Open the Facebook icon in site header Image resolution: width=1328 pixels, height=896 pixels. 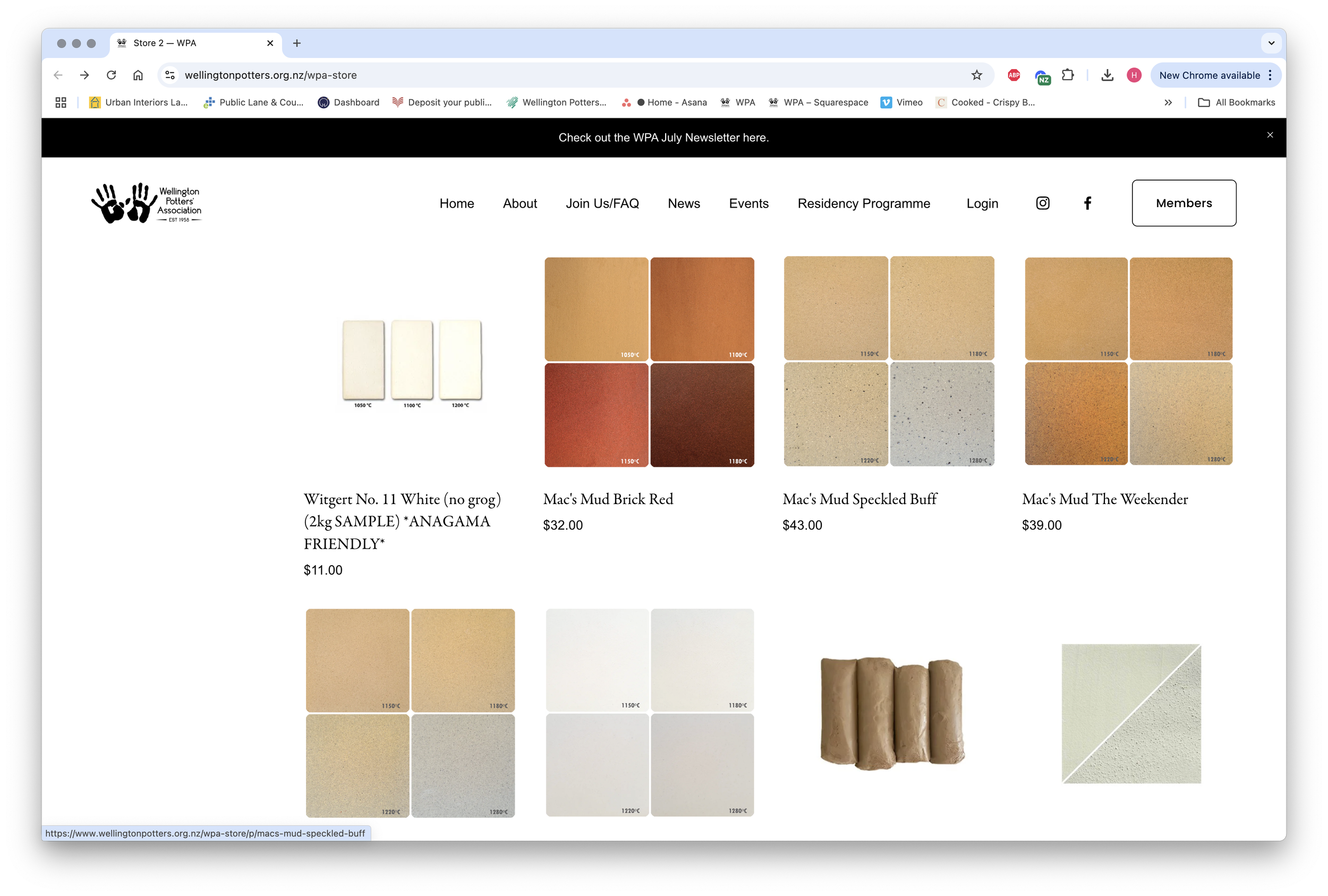[1087, 203]
